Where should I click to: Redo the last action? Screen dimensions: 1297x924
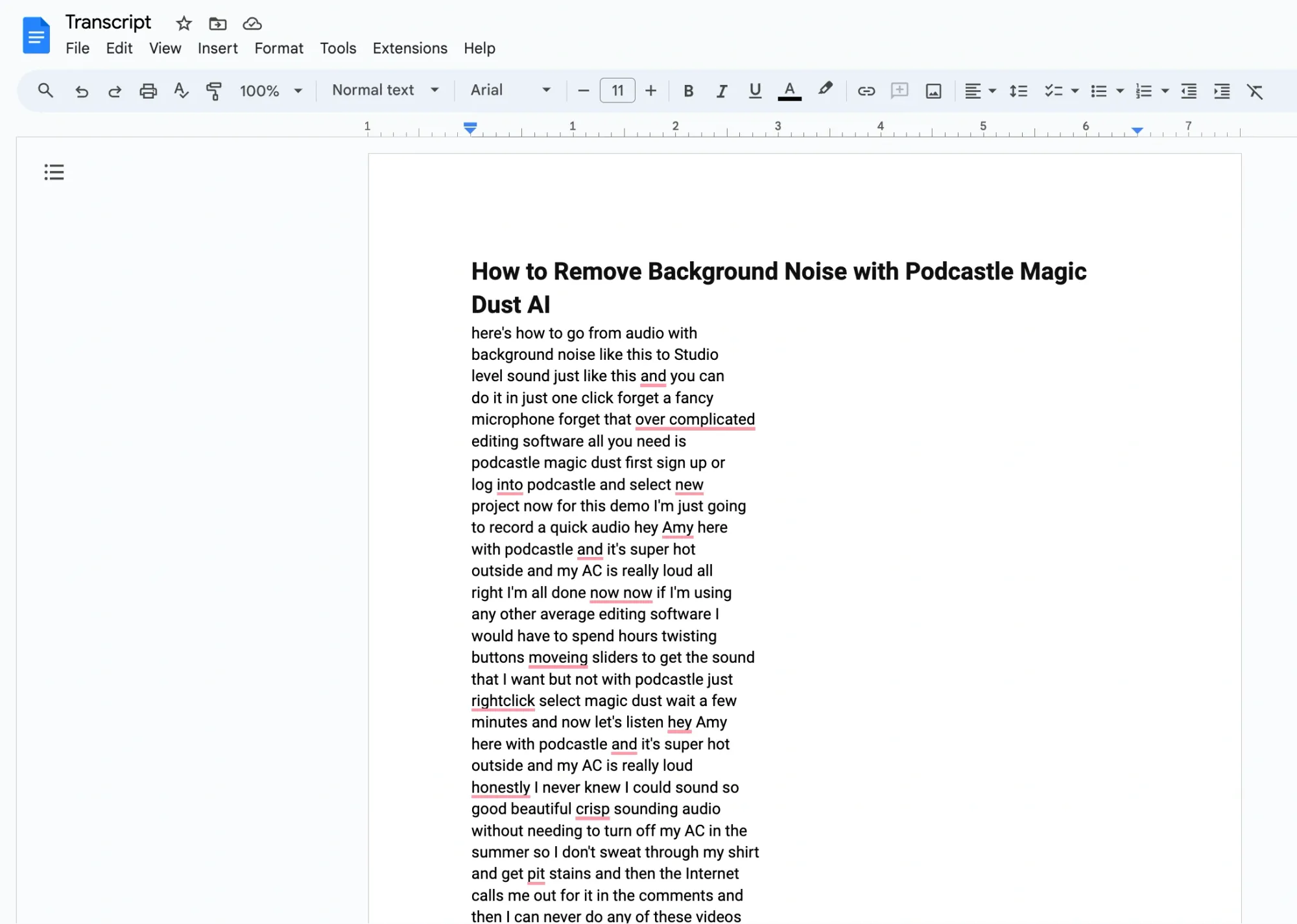115,91
